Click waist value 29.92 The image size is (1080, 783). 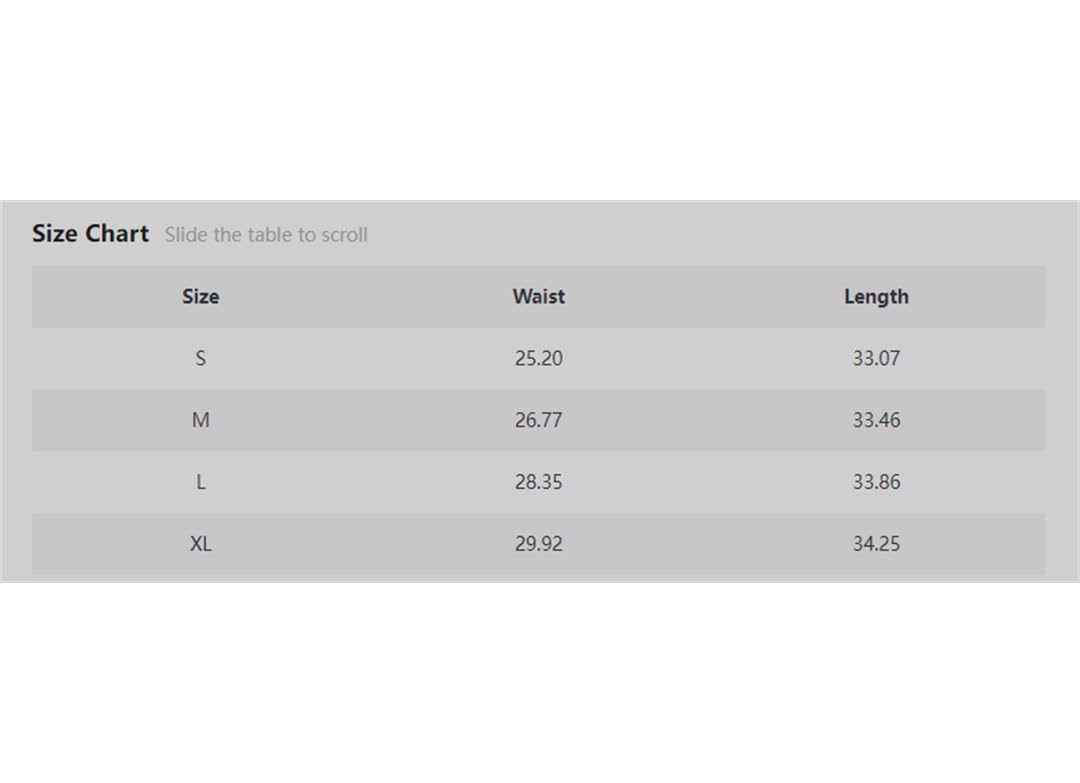point(539,544)
